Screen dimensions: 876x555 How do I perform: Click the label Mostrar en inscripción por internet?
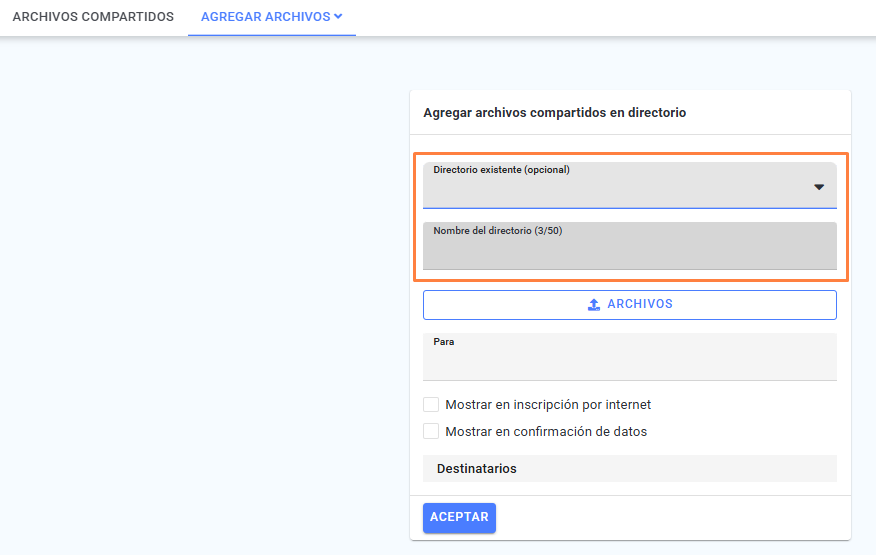548,405
